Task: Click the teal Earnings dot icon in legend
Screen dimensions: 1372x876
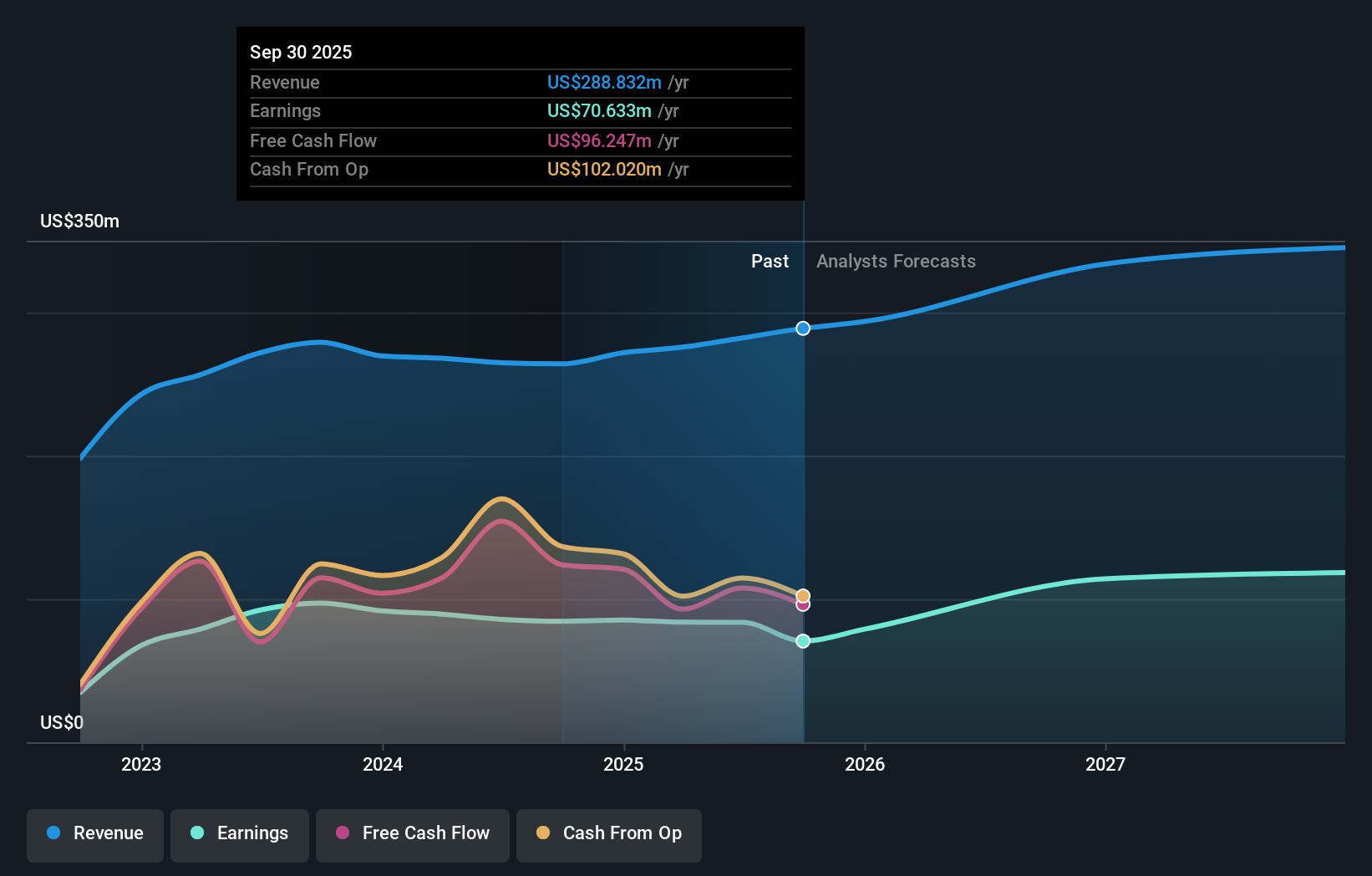Action: pos(196,833)
